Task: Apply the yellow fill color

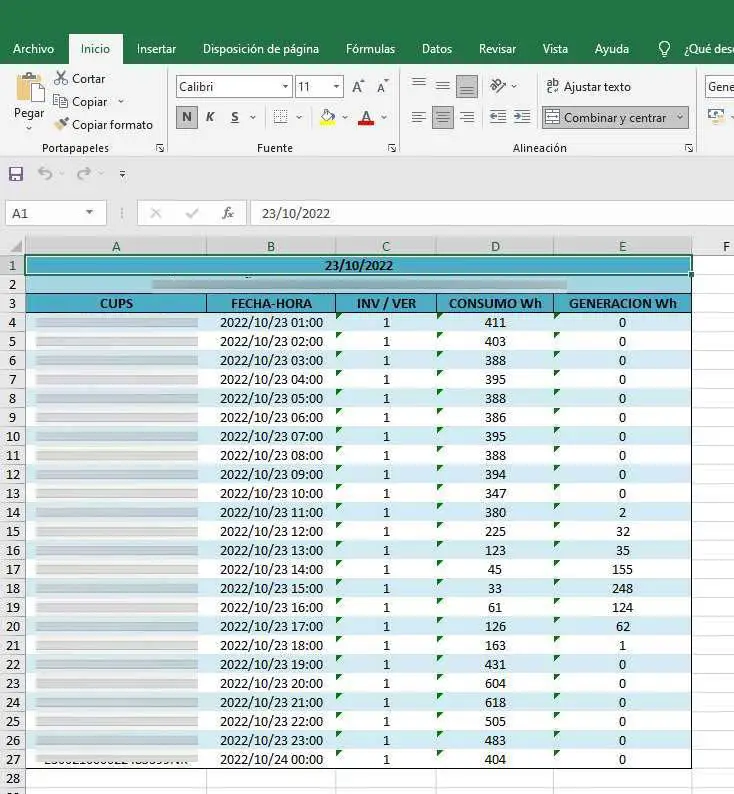Action: point(327,117)
